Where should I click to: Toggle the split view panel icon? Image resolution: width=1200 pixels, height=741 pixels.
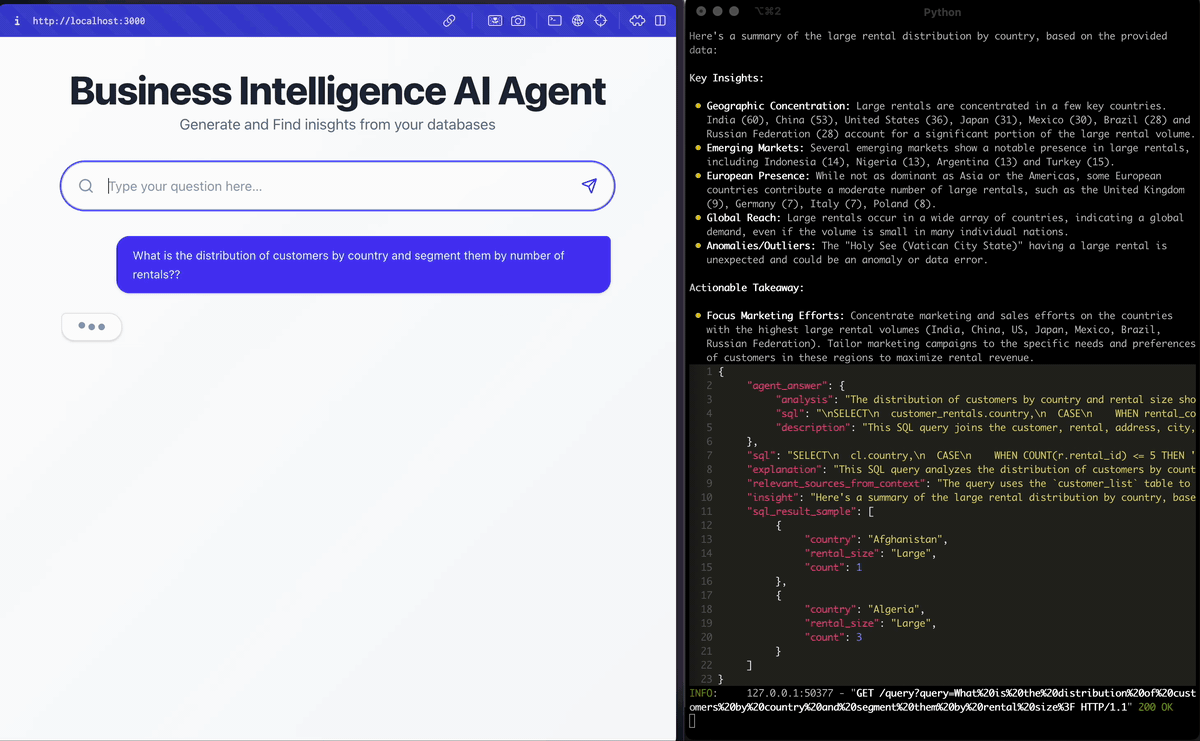661,20
